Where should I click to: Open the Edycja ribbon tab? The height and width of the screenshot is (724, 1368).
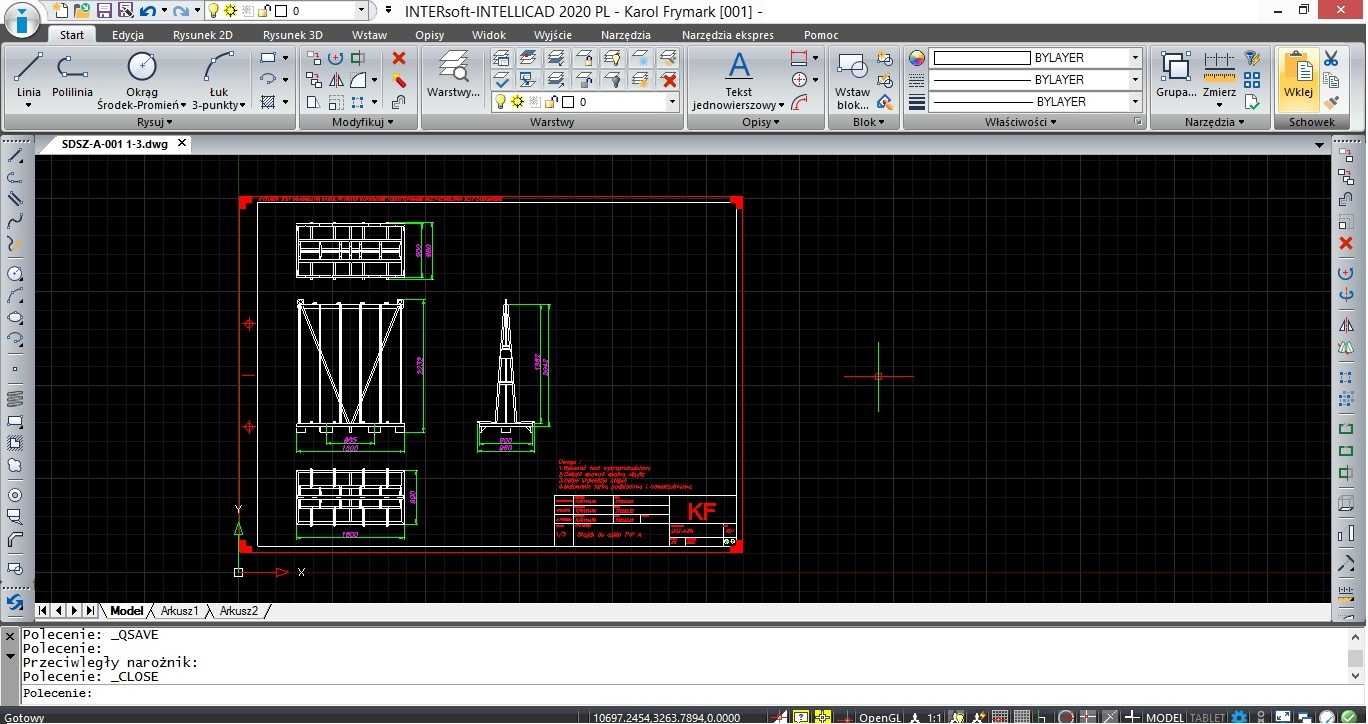pos(128,35)
